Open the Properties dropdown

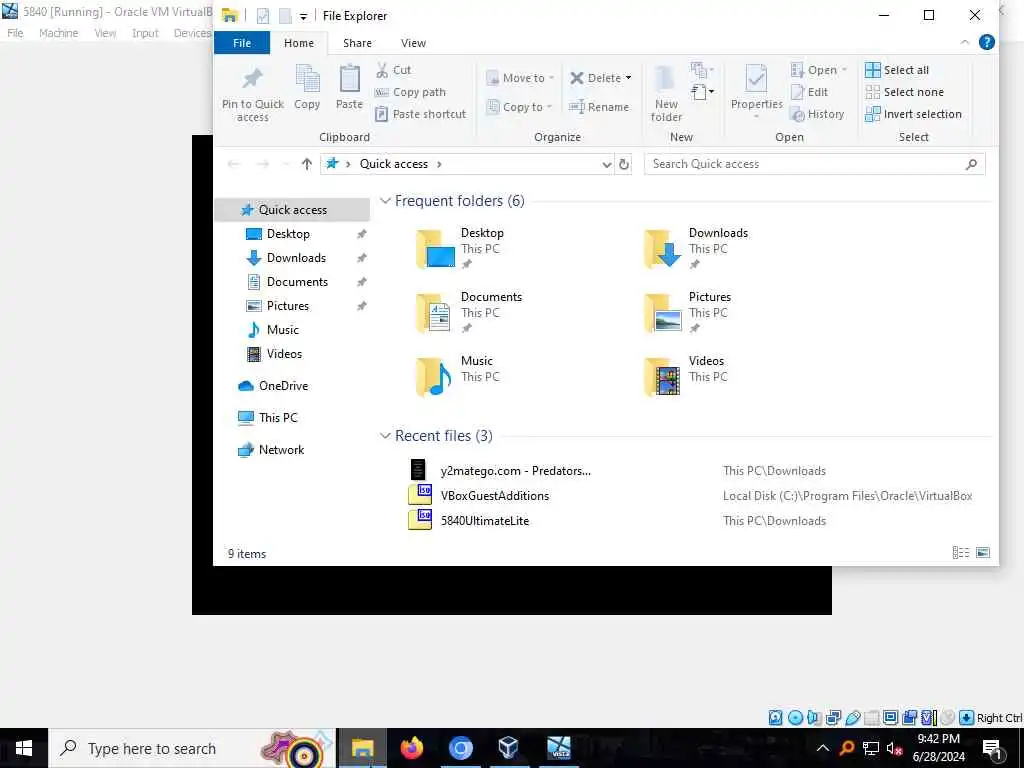(756, 116)
